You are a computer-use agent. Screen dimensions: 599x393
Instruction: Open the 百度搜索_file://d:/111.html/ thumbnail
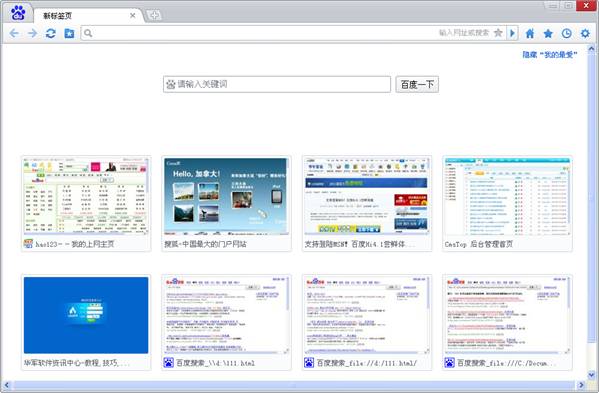(x=367, y=315)
